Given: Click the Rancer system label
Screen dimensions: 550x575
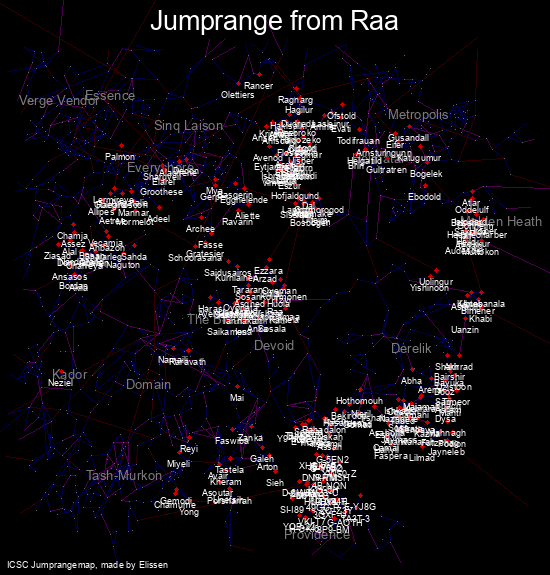Looking at the screenshot, I should click(258, 86).
